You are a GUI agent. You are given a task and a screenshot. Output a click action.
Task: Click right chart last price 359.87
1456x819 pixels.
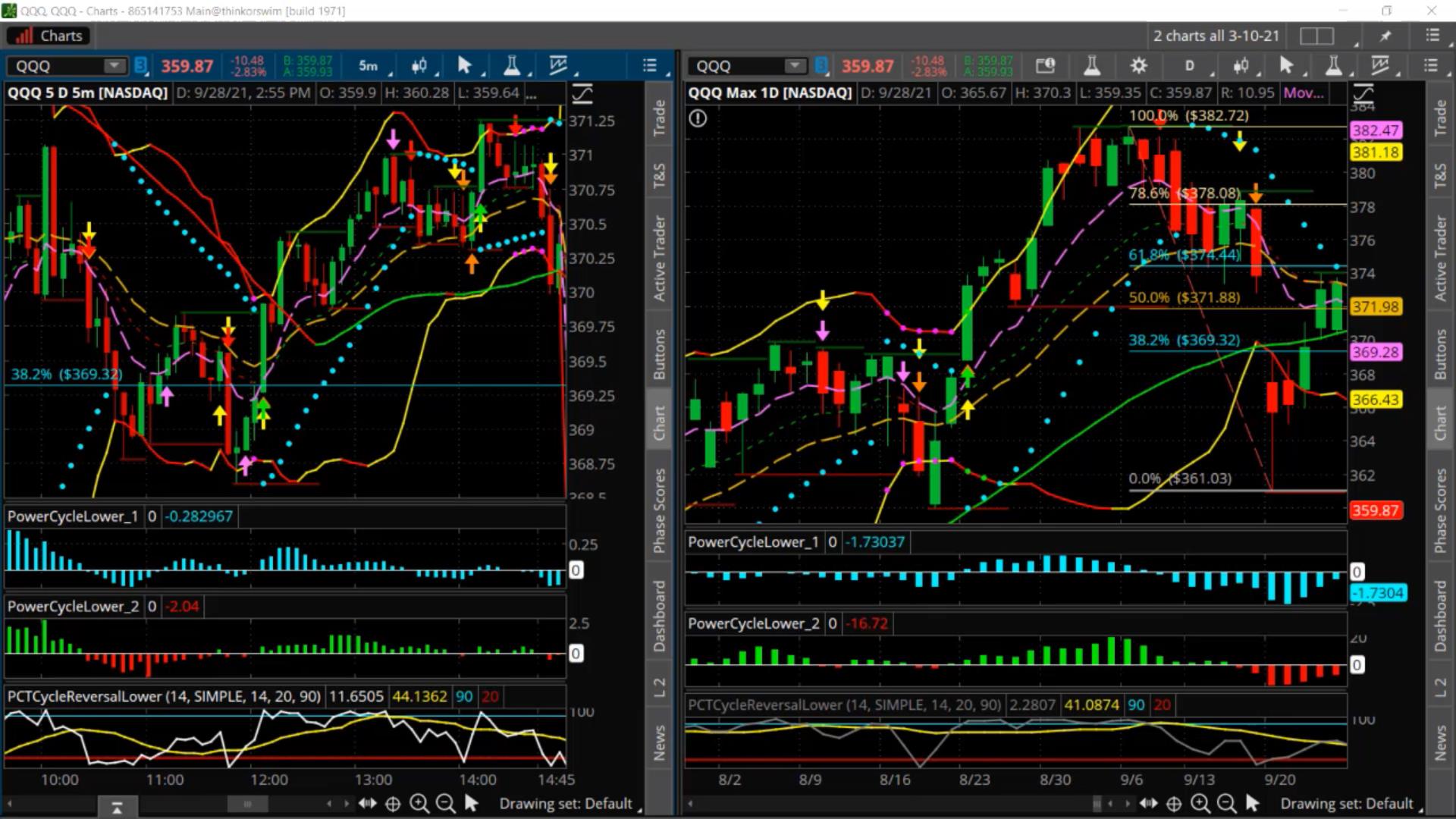[868, 66]
